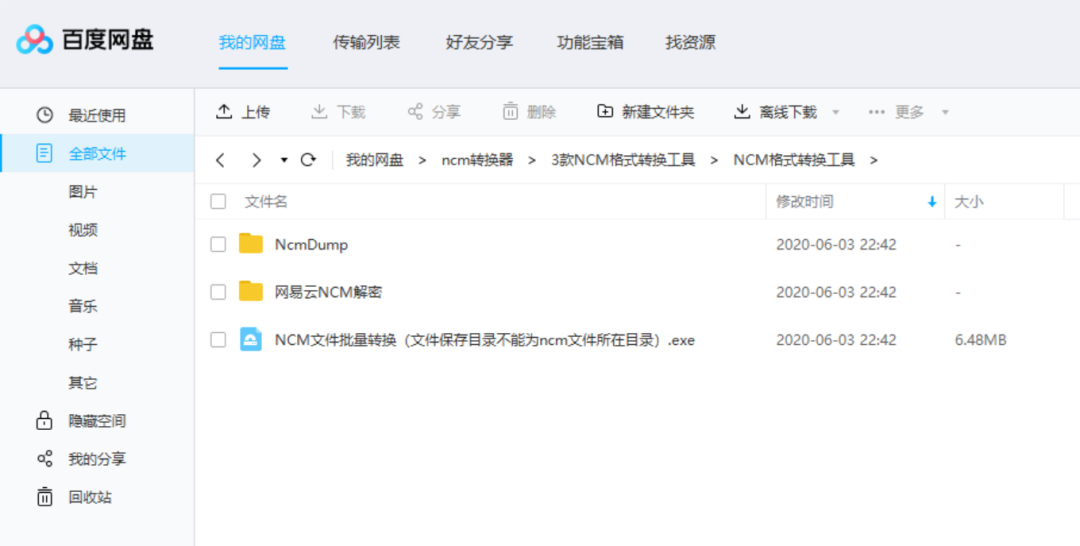Click the 离线下载 button label
This screenshot has height=546, width=1080.
click(788, 112)
